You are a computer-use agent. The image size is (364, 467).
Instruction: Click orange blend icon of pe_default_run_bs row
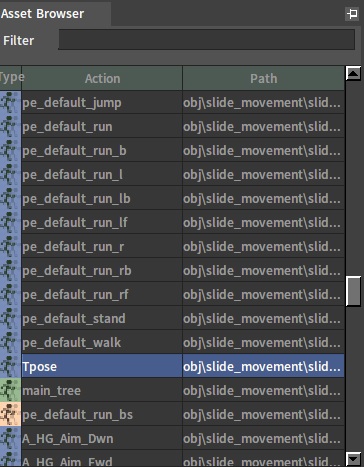click(10, 414)
